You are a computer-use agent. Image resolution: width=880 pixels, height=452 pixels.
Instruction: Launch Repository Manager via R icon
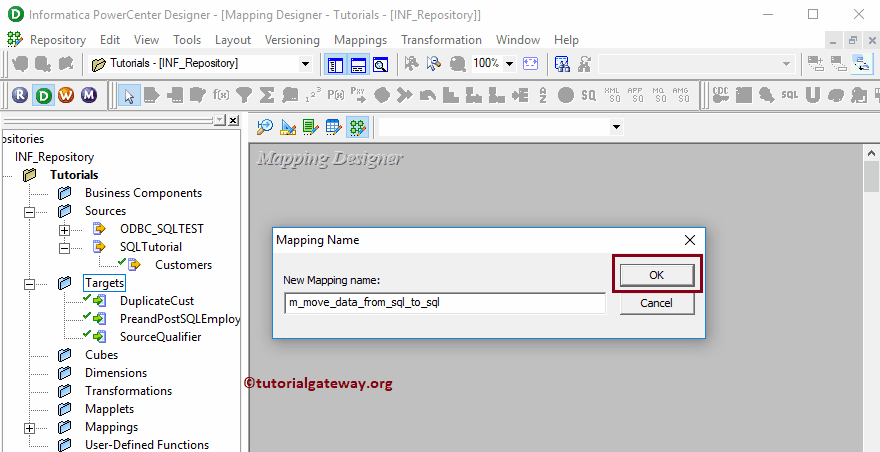(20, 95)
